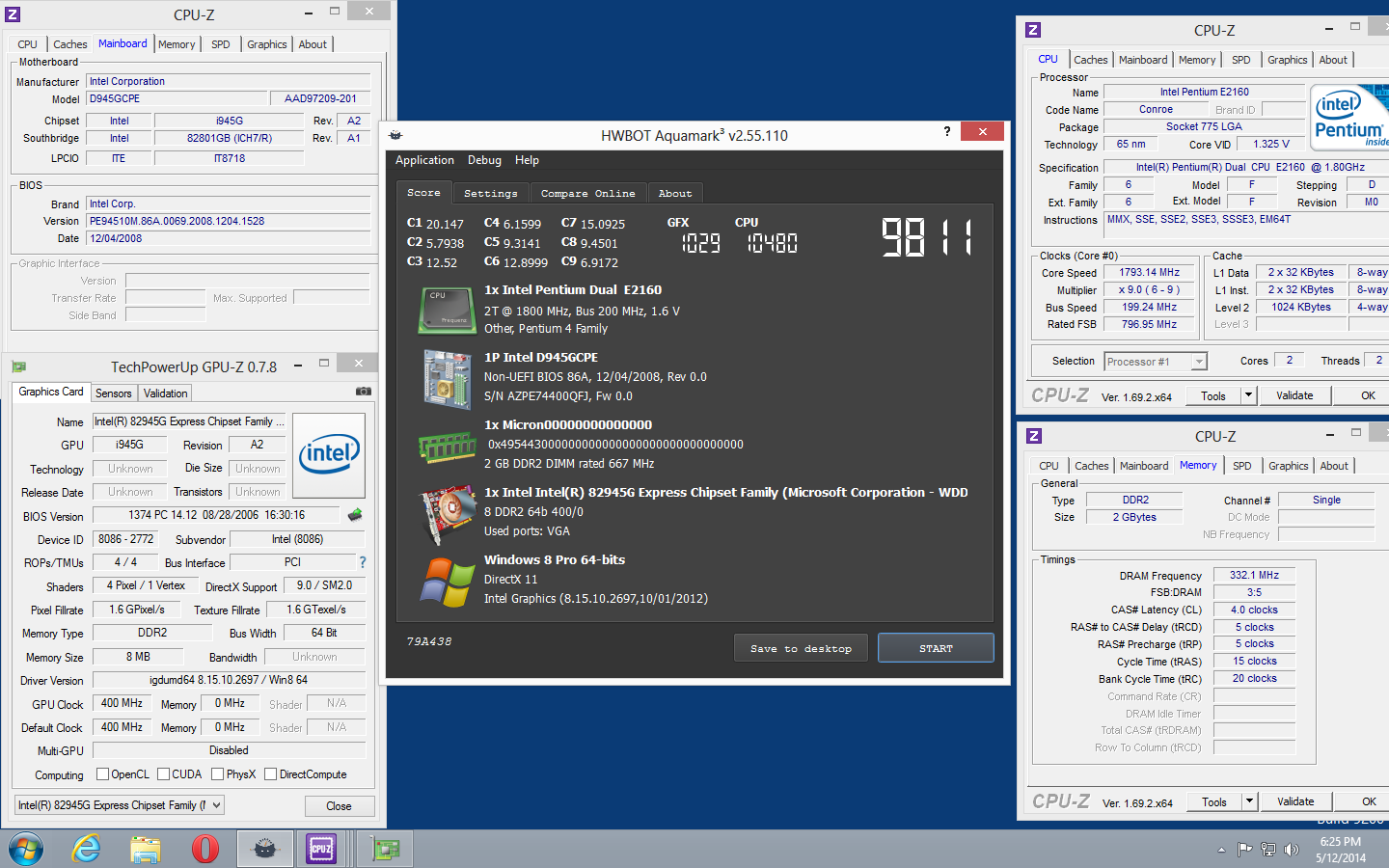Click the Core Speed 1793.14 MHz value
Viewport: 1389px width, 868px height.
pos(1149,272)
